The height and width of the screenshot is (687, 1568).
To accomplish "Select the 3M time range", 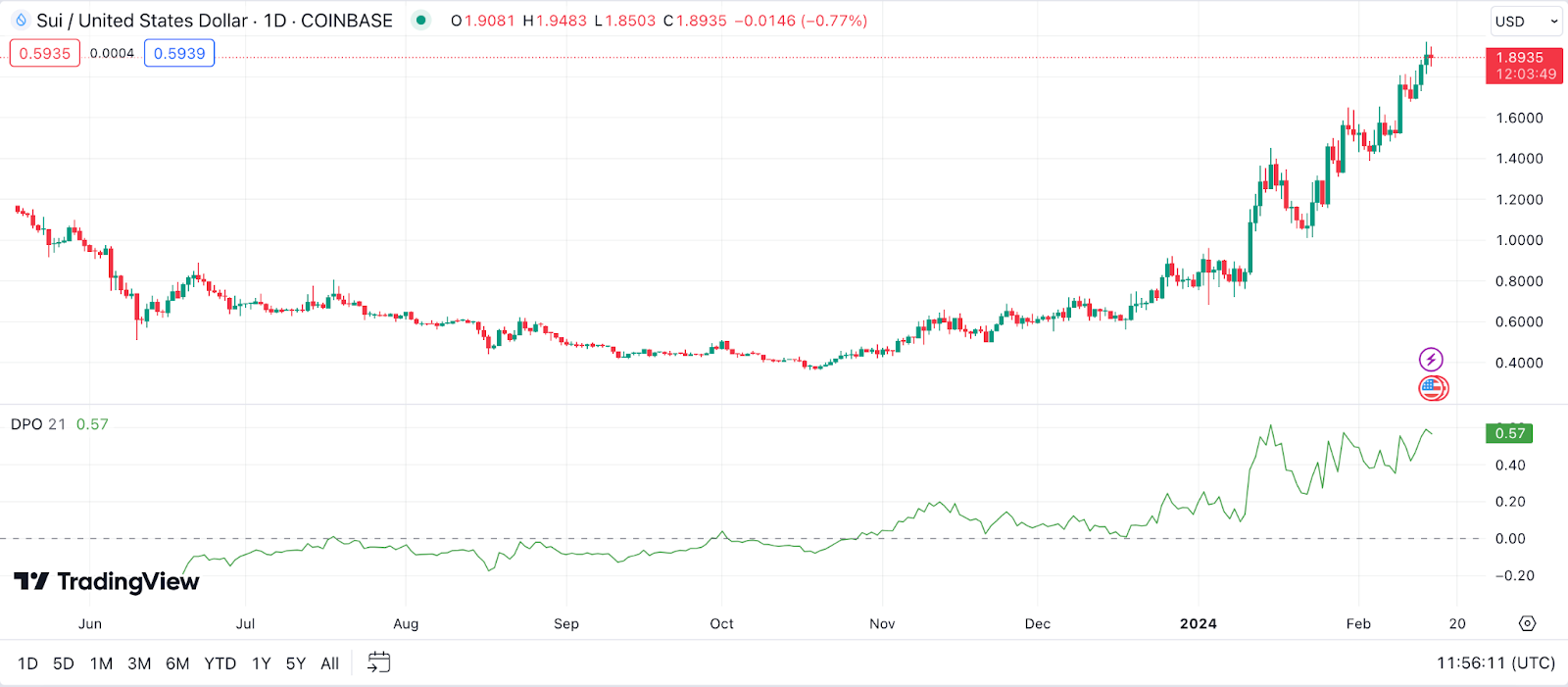I will 139,663.
